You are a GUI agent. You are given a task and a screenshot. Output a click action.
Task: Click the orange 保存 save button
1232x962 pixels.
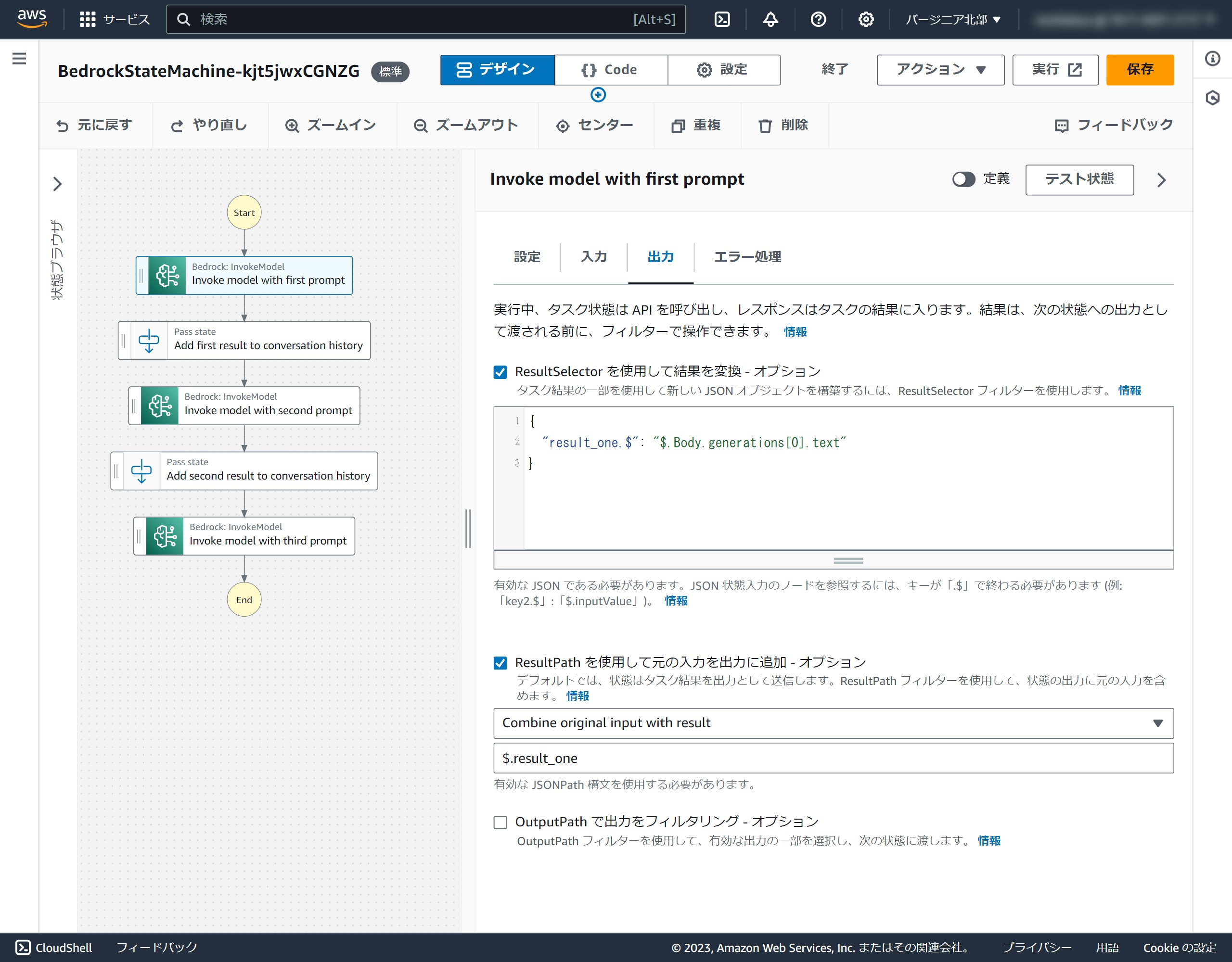click(x=1140, y=70)
